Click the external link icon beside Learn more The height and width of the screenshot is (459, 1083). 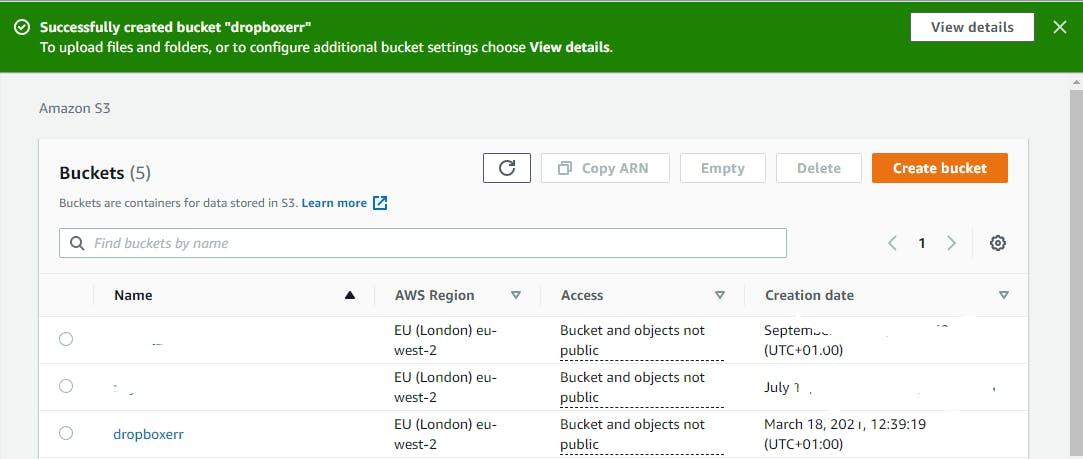[x=380, y=203]
